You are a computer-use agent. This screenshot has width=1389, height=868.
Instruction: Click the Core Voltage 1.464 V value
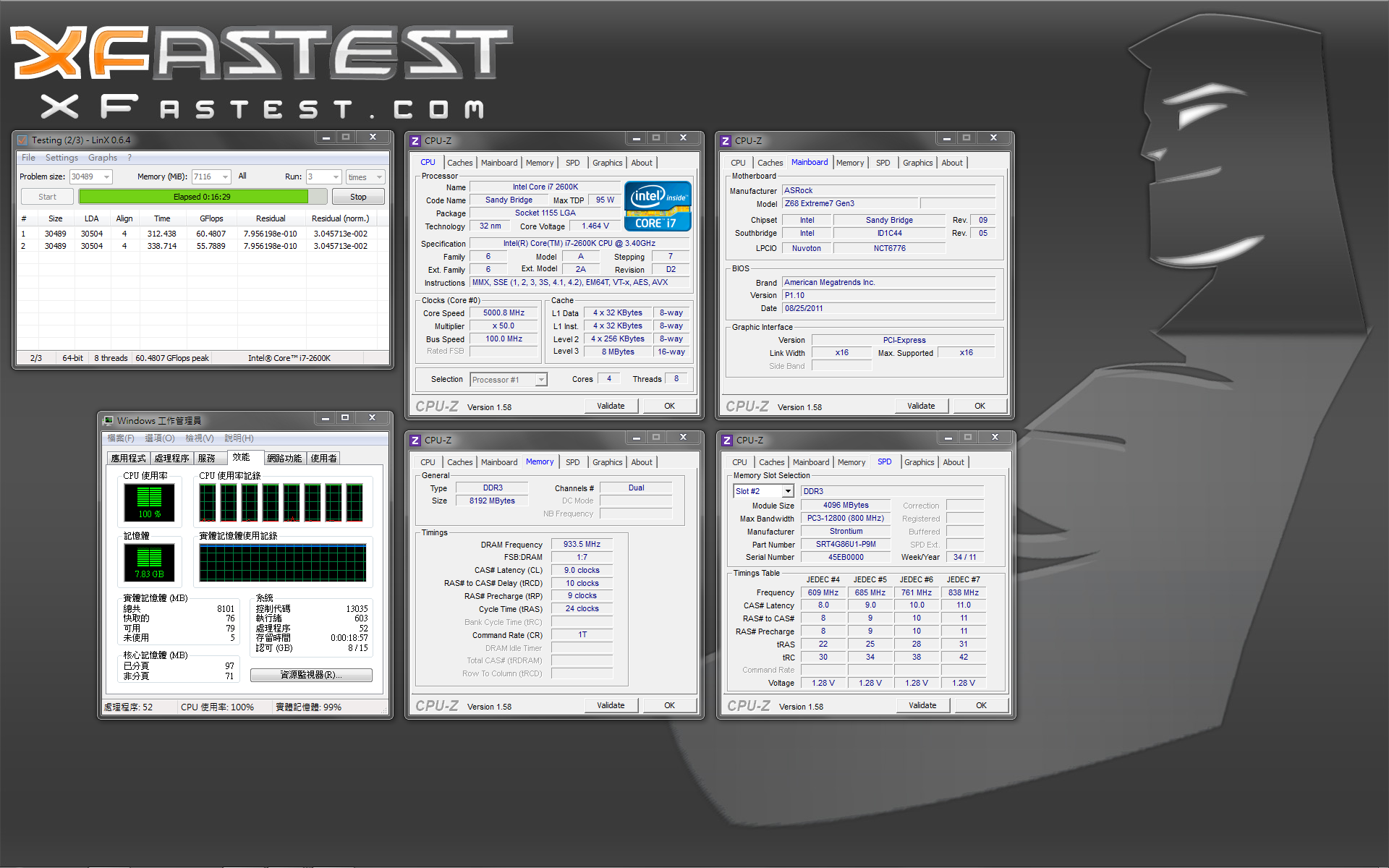click(x=595, y=226)
